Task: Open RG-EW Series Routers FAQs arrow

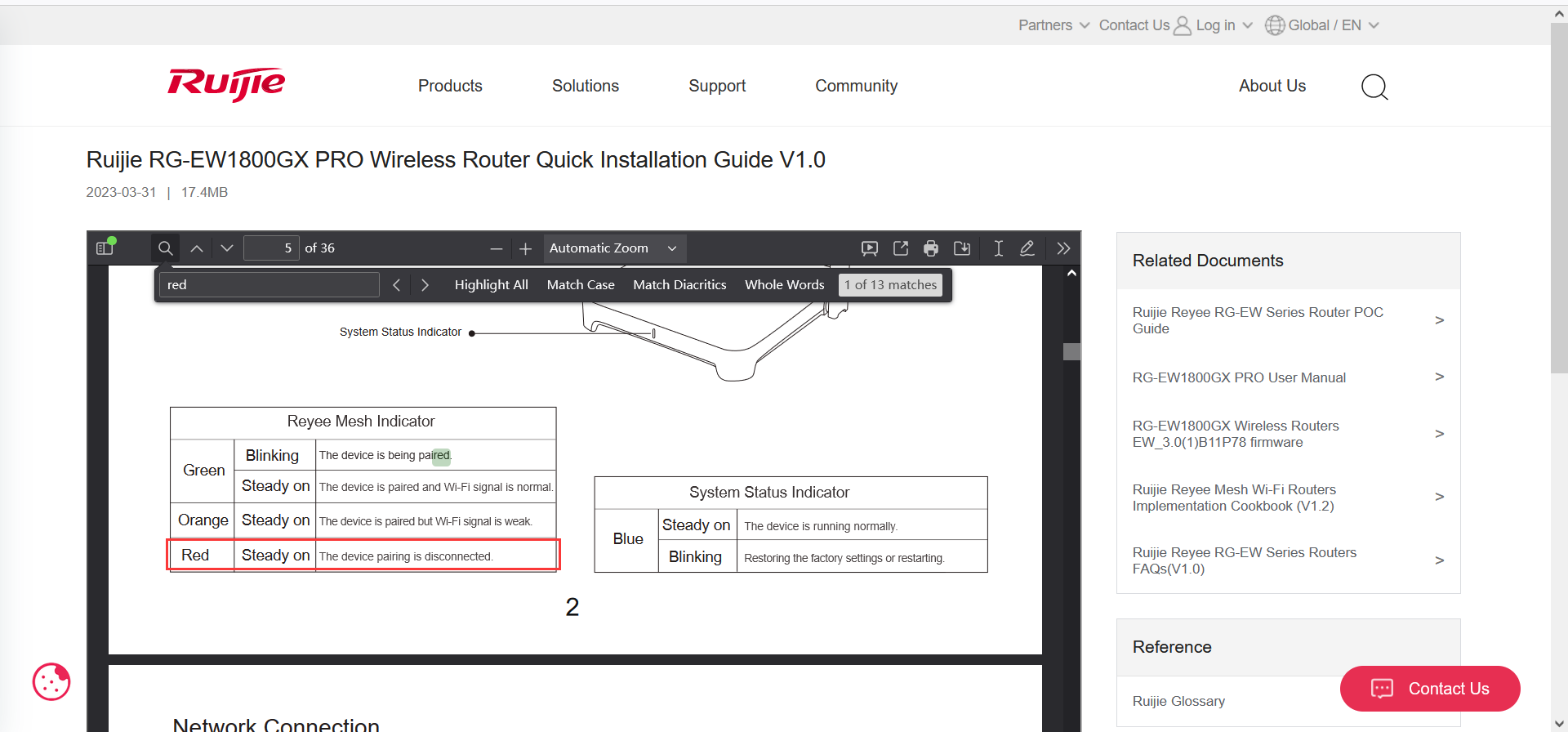Action: pos(1440,560)
